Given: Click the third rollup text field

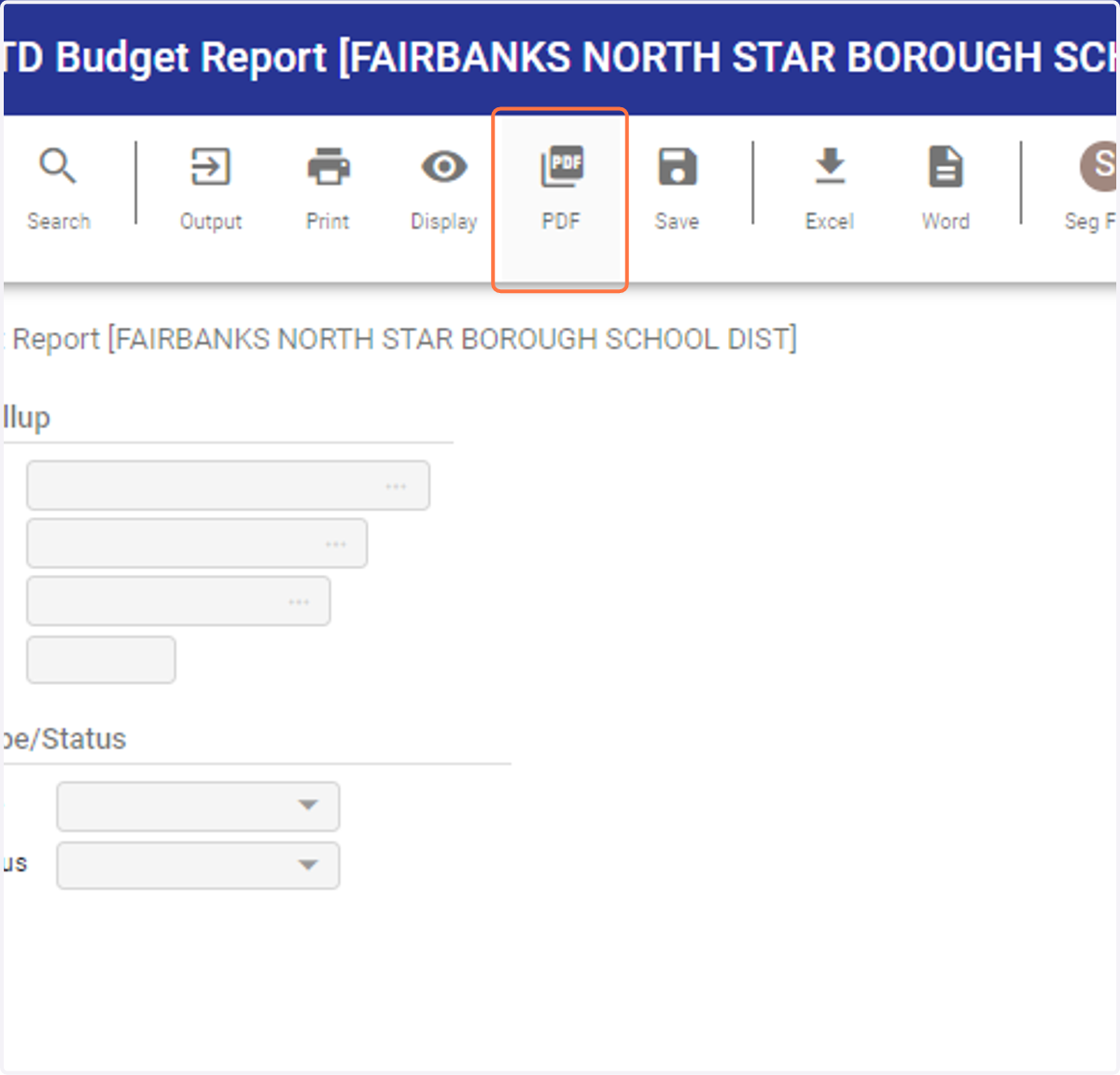Looking at the screenshot, I should click(x=178, y=601).
